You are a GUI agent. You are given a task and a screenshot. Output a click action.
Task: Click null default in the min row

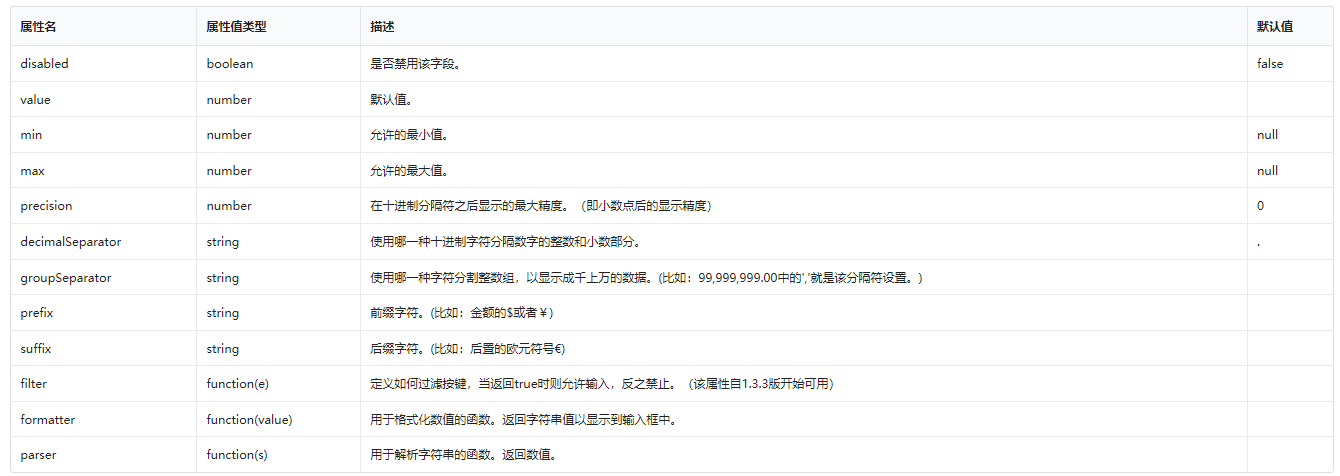click(x=1267, y=134)
